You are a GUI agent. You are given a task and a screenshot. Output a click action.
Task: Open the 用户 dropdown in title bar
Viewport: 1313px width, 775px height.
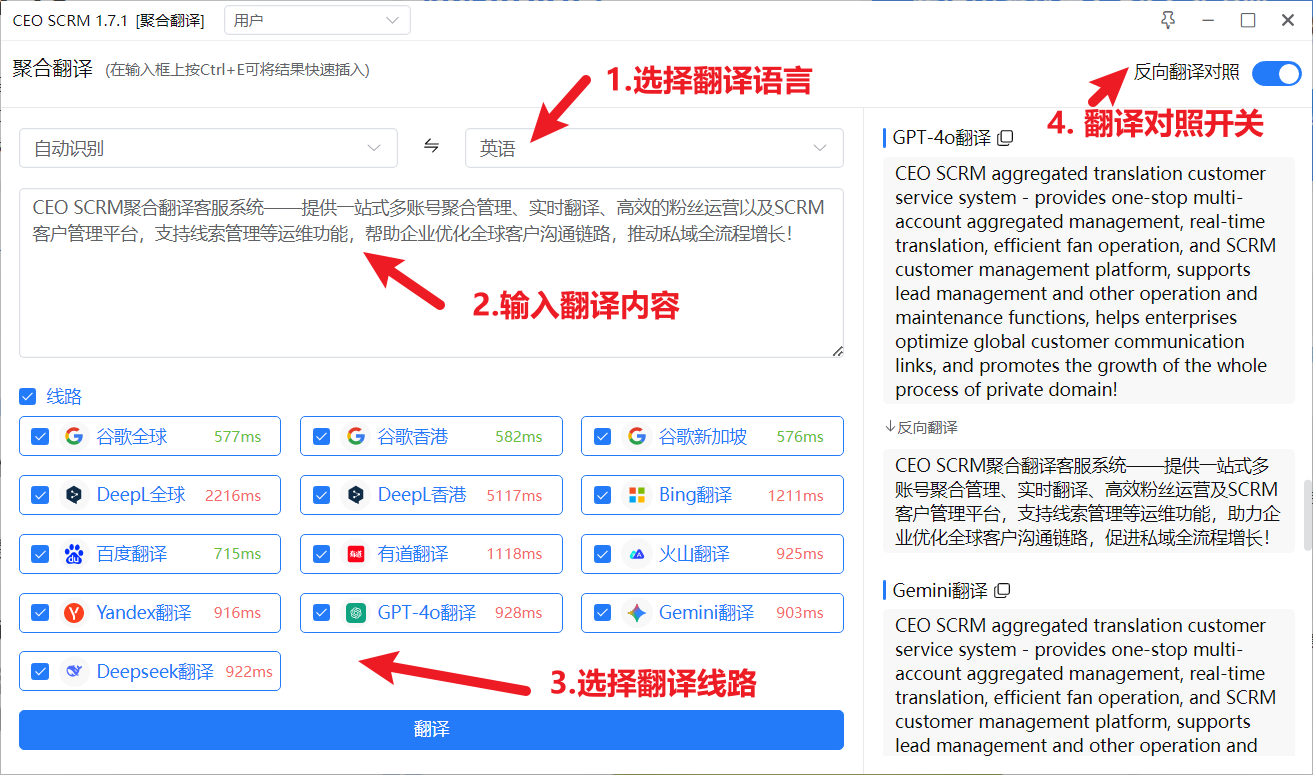(x=317, y=20)
